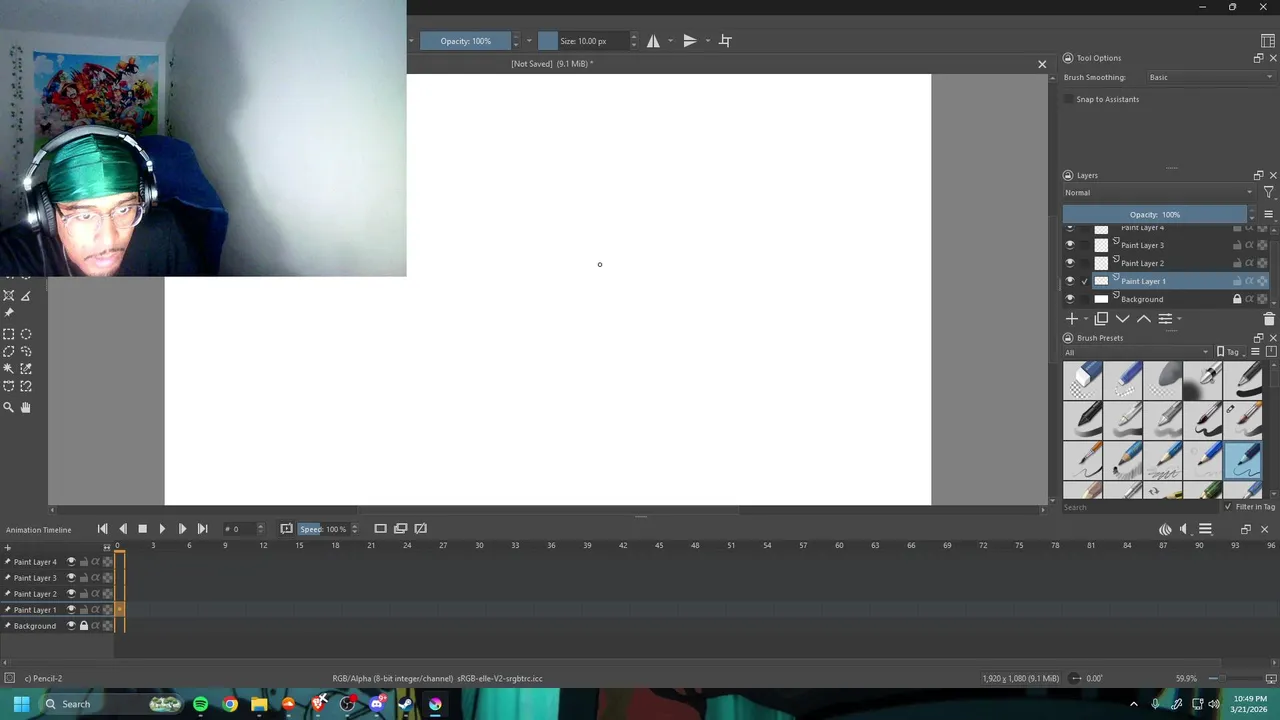The height and width of the screenshot is (720, 1280).
Task: Open the horizontal mirror options dropdown
Action: (x=670, y=41)
